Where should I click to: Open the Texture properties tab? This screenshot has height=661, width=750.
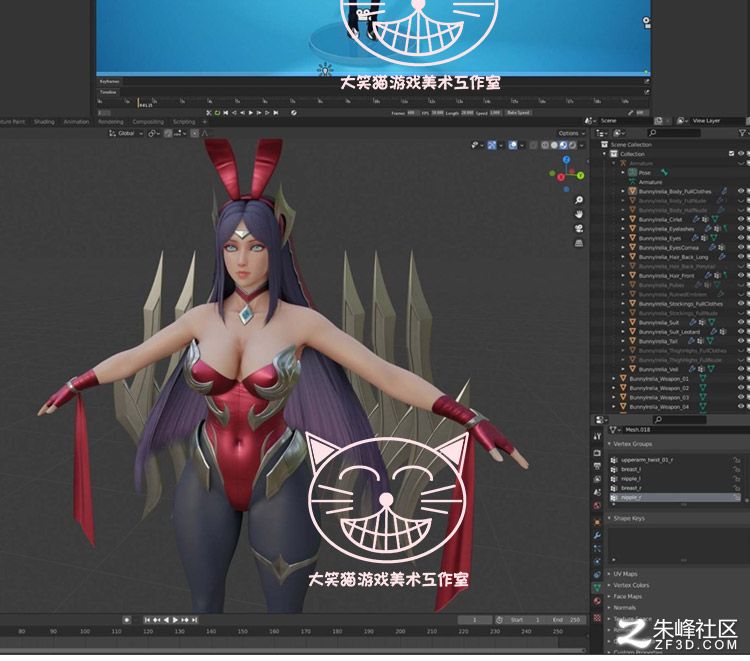pos(597,617)
